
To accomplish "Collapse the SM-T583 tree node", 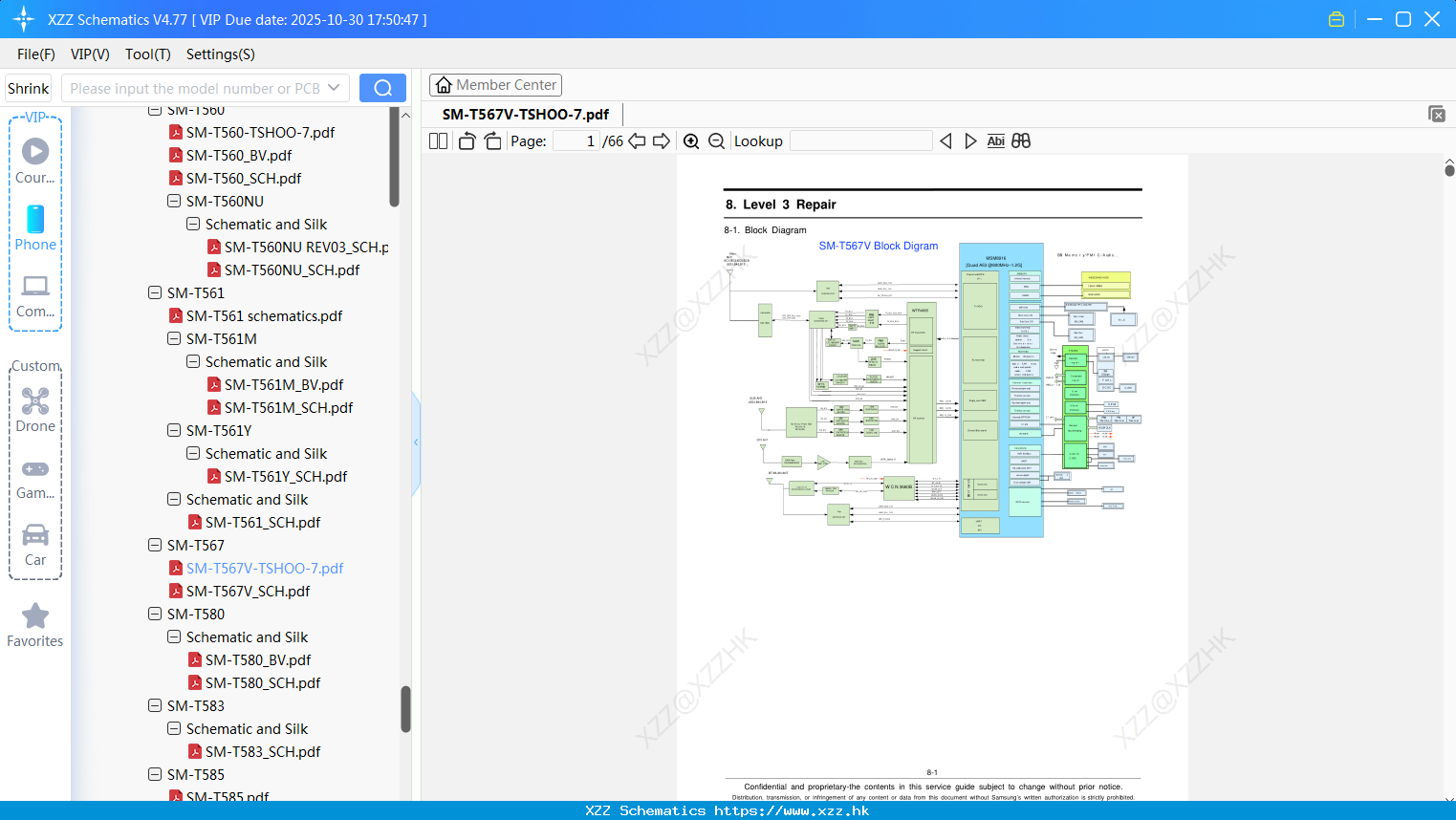I will 155,705.
